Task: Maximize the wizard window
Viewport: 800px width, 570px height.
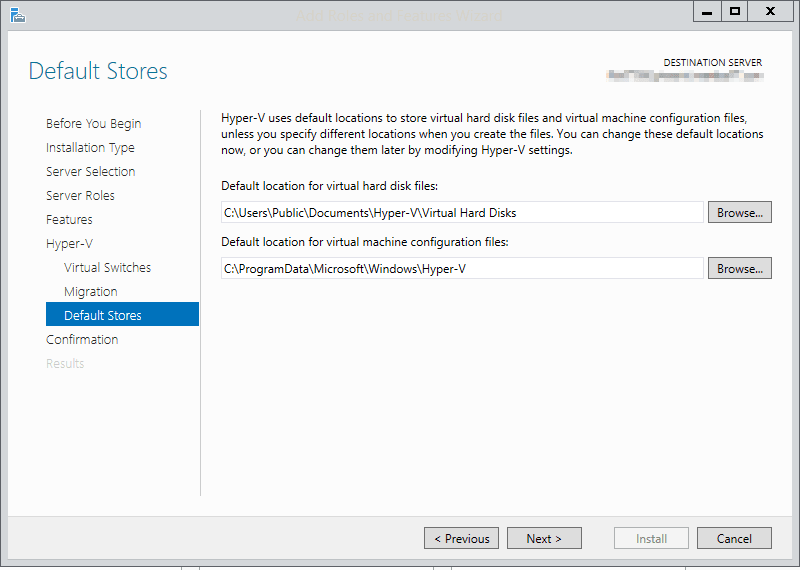Action: coord(735,11)
